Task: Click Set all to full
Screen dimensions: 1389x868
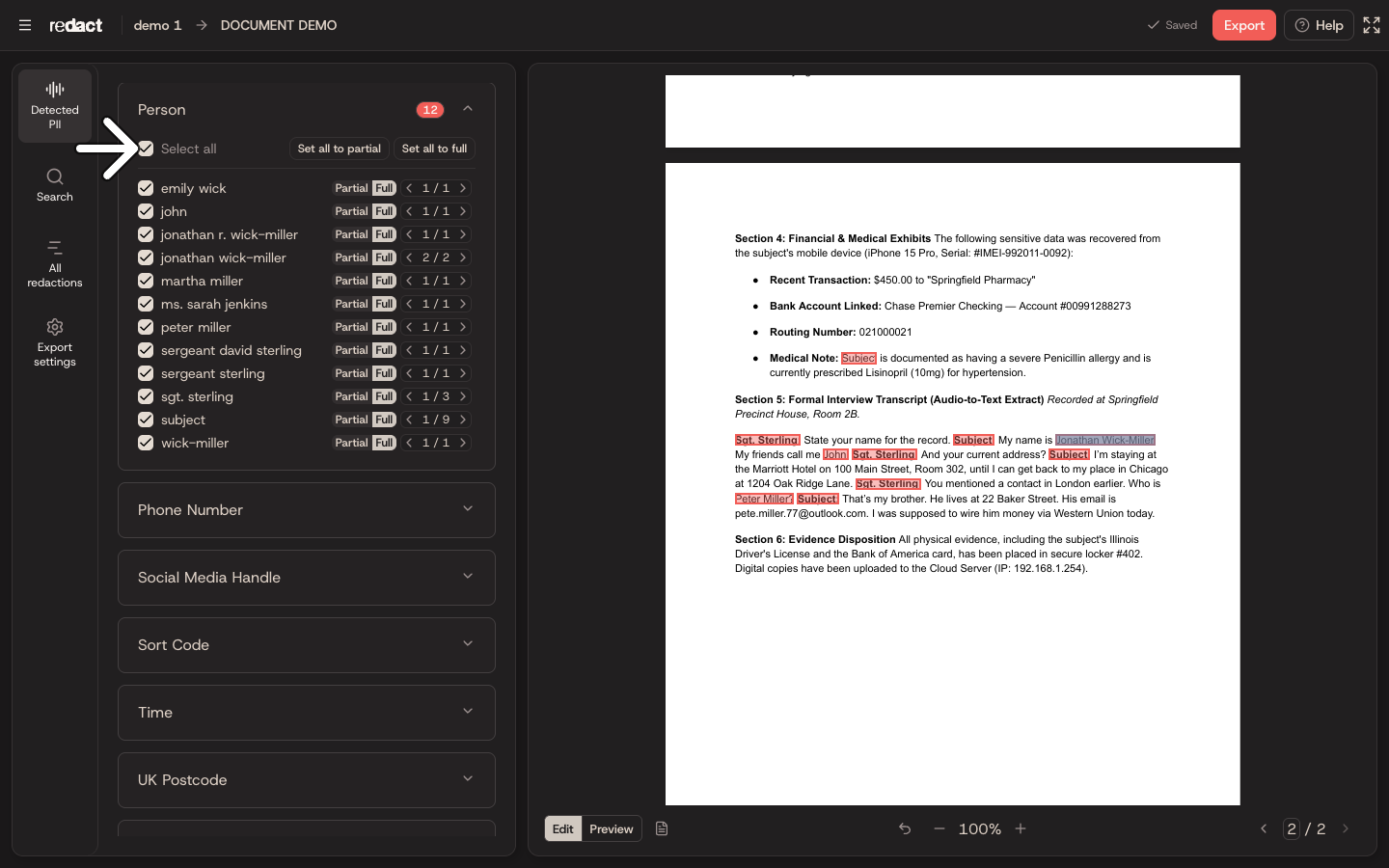Action: coord(435,149)
